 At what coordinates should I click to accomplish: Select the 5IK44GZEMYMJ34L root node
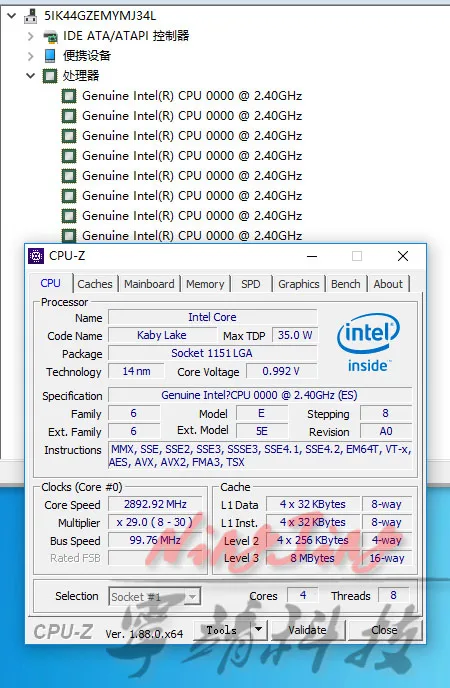pos(100,16)
